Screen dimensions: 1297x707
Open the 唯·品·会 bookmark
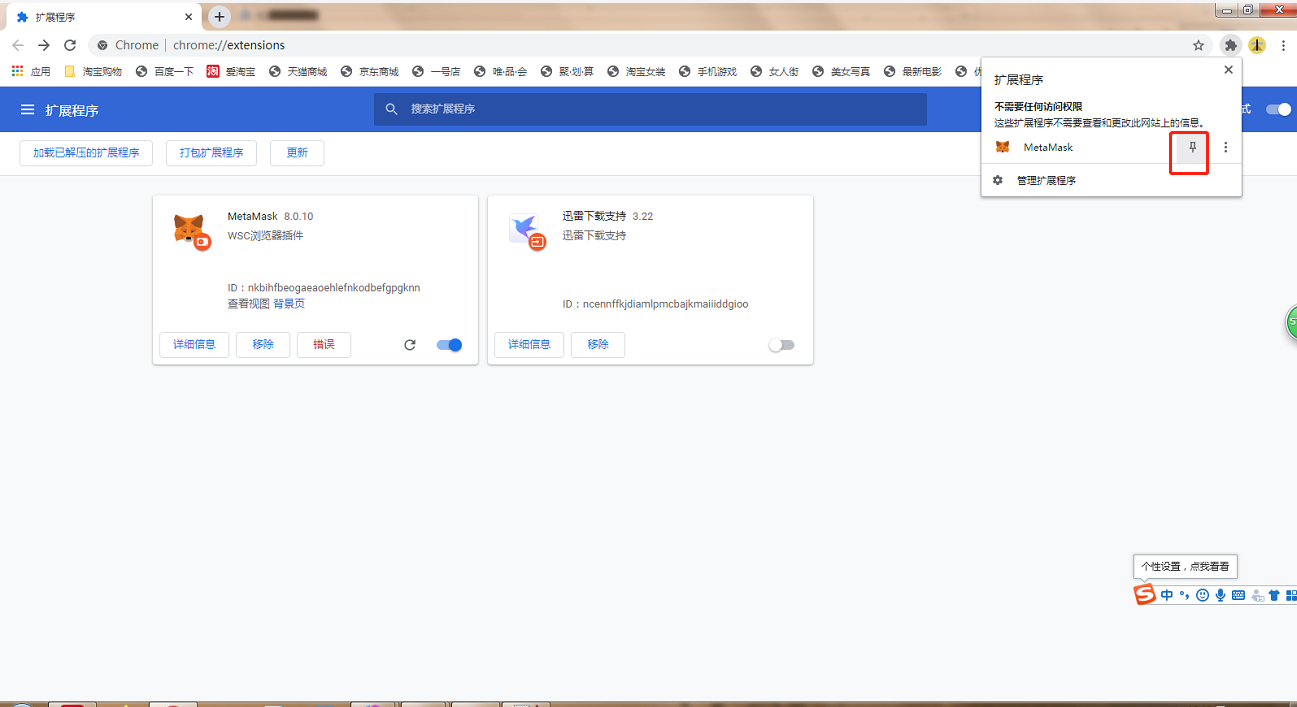pyautogui.click(x=501, y=72)
